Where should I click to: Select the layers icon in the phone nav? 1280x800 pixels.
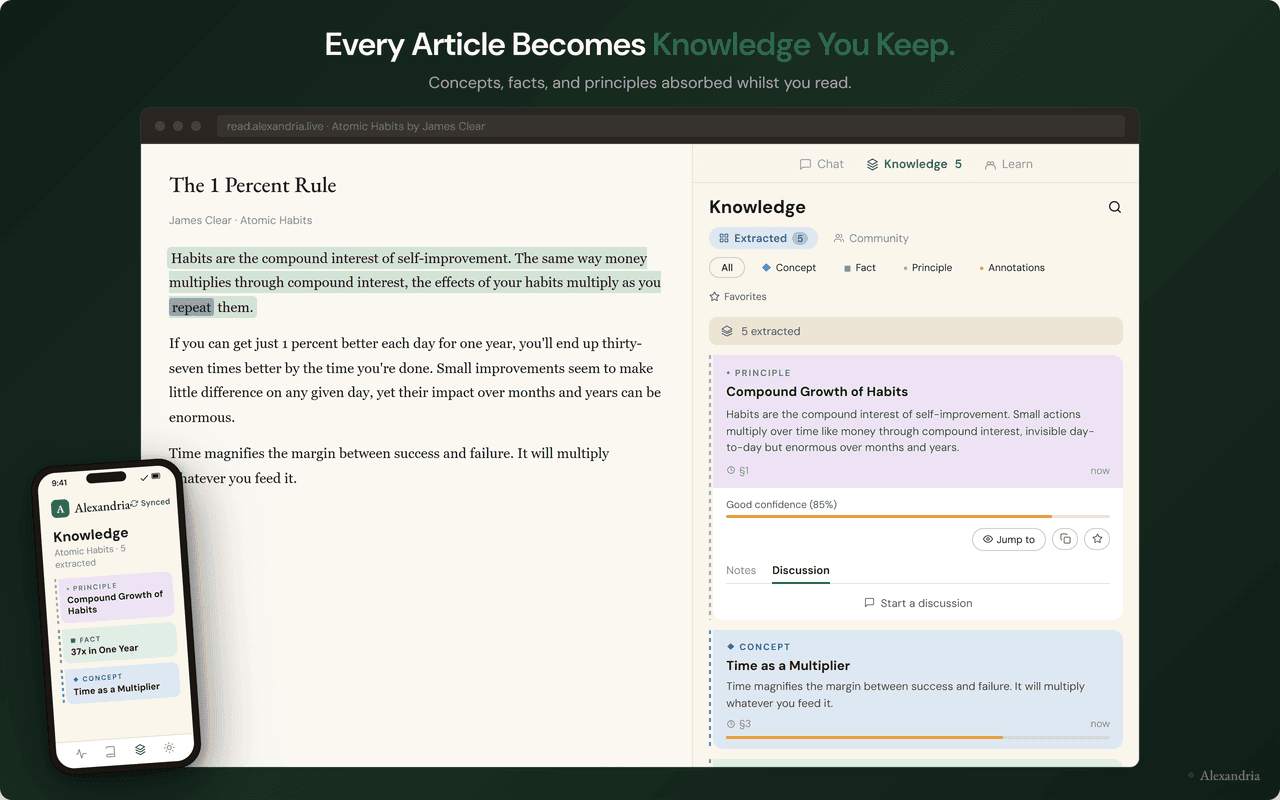pos(139,748)
